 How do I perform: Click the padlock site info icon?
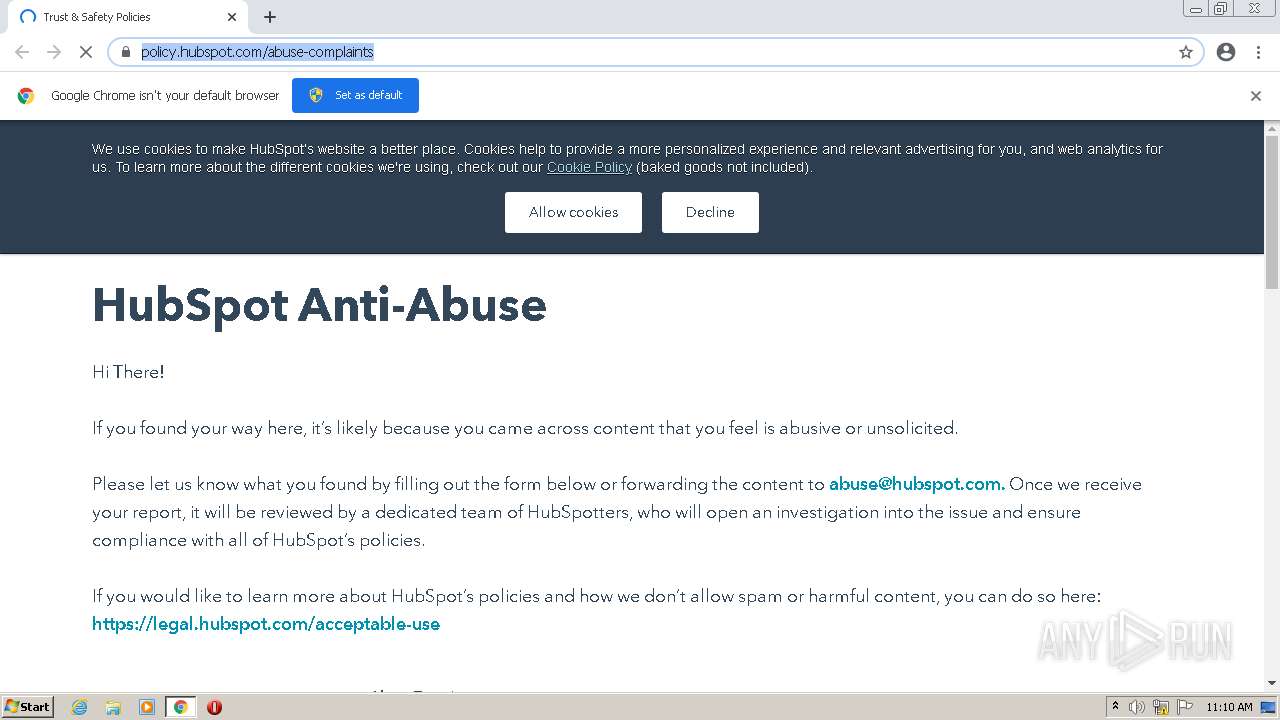click(x=126, y=52)
